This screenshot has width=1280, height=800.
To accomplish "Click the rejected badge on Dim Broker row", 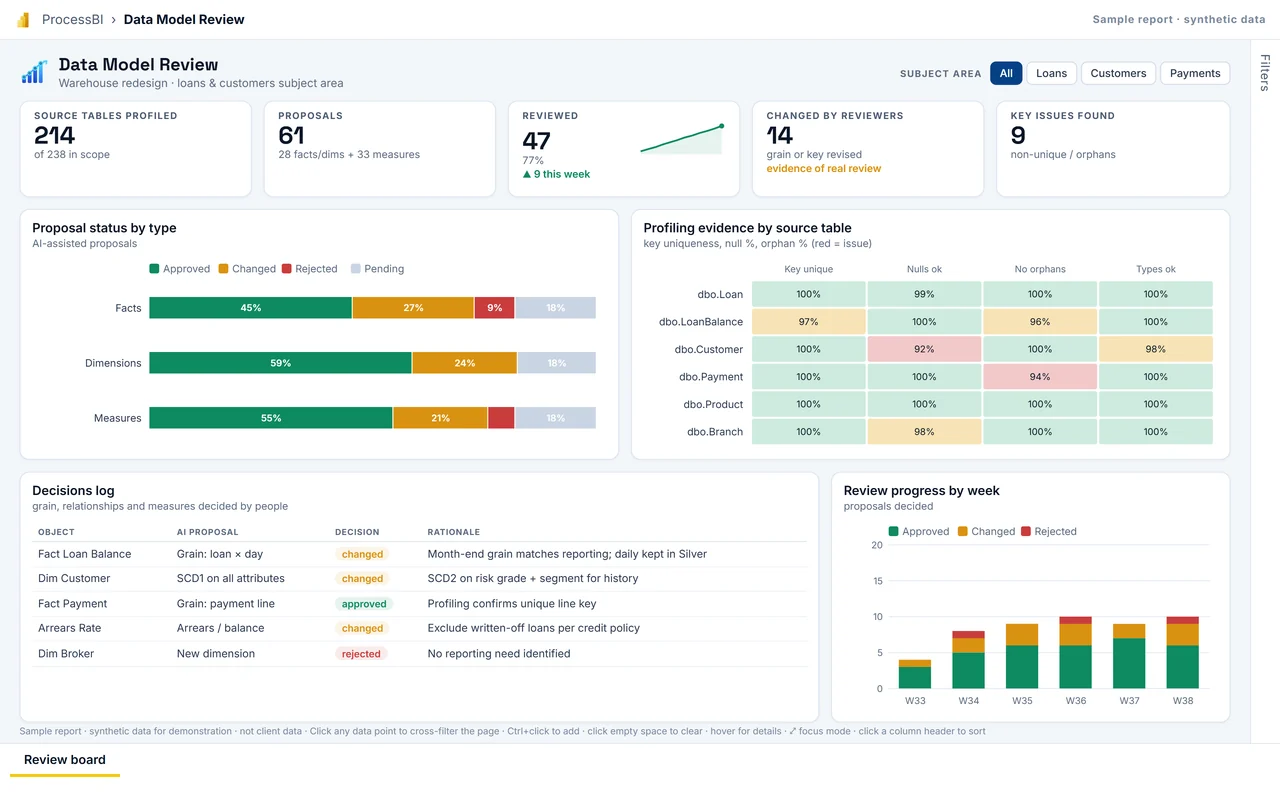I will [361, 654].
